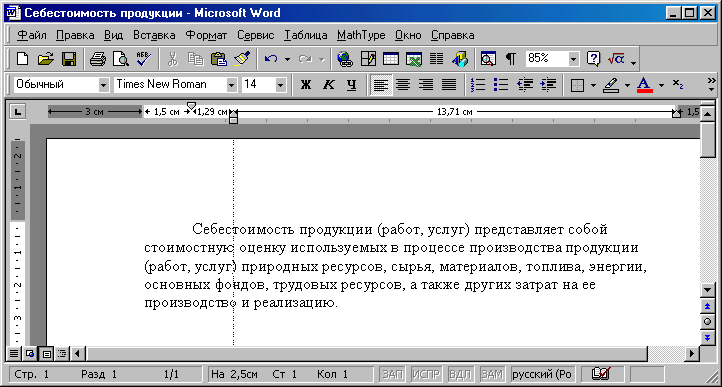The image size is (722, 387).
Task: Apply subscript formatting
Action: pyautogui.click(x=677, y=85)
